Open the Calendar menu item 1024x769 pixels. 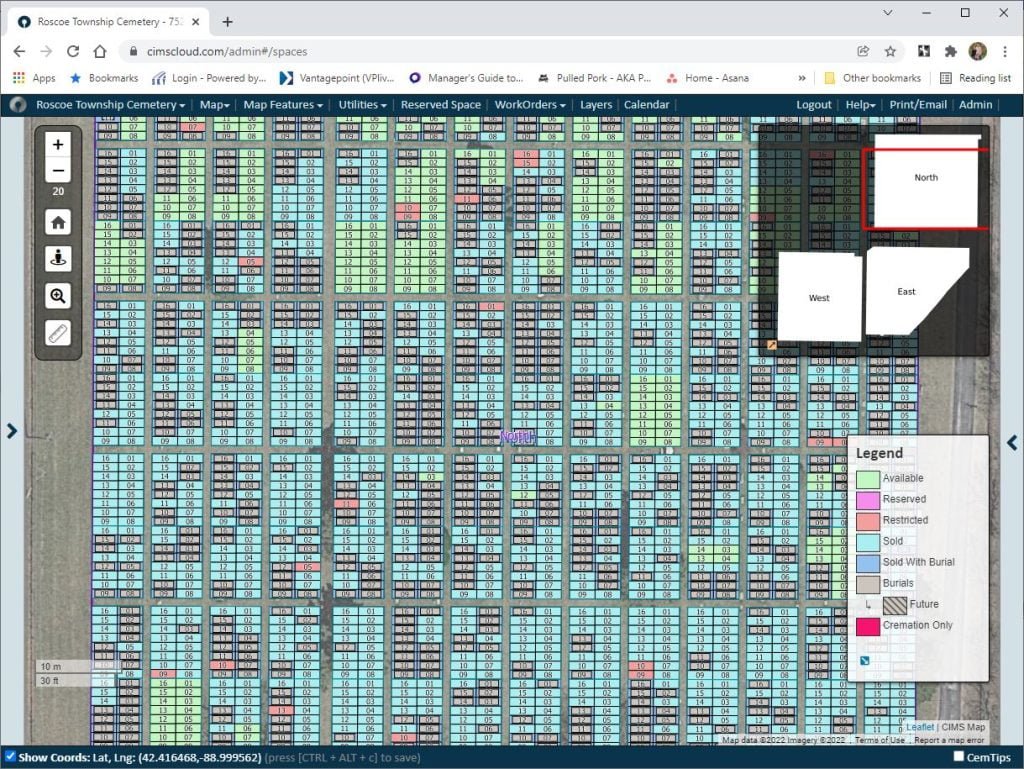coord(646,105)
